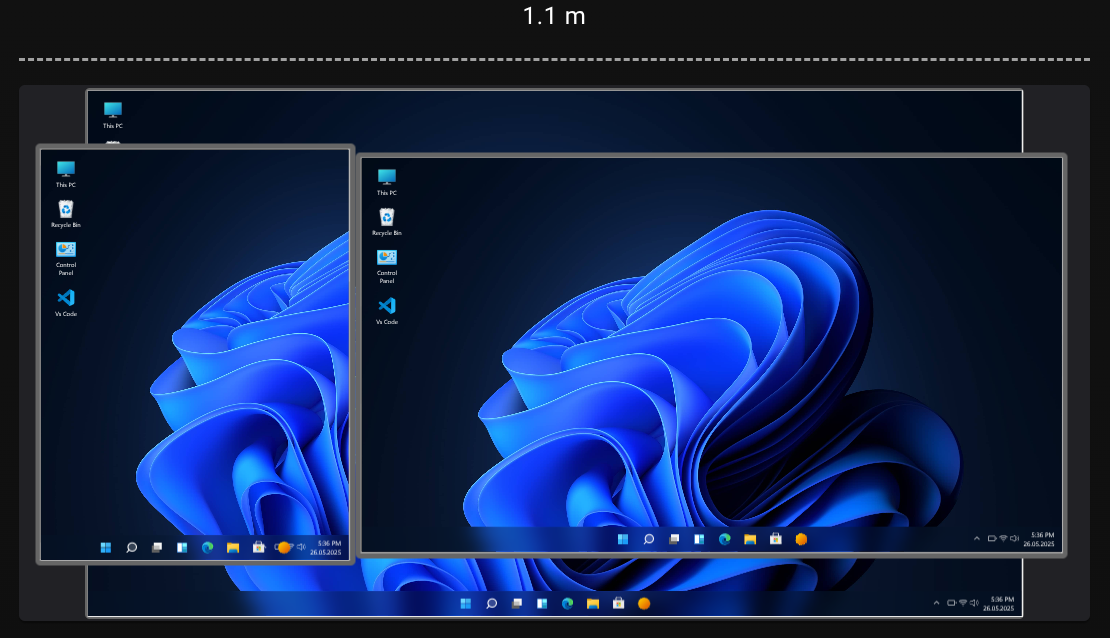Viewport: 1110px width, 638px height.
Task: Click Start button on right widescreen taskbar
Action: [623, 539]
